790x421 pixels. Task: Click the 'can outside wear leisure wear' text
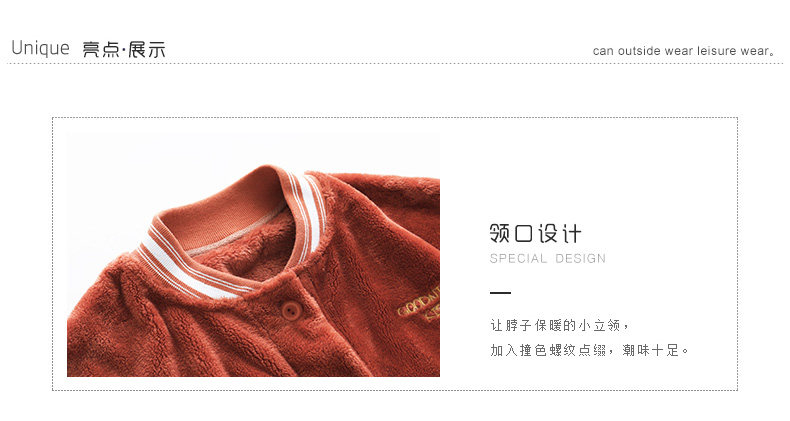pyautogui.click(x=684, y=51)
